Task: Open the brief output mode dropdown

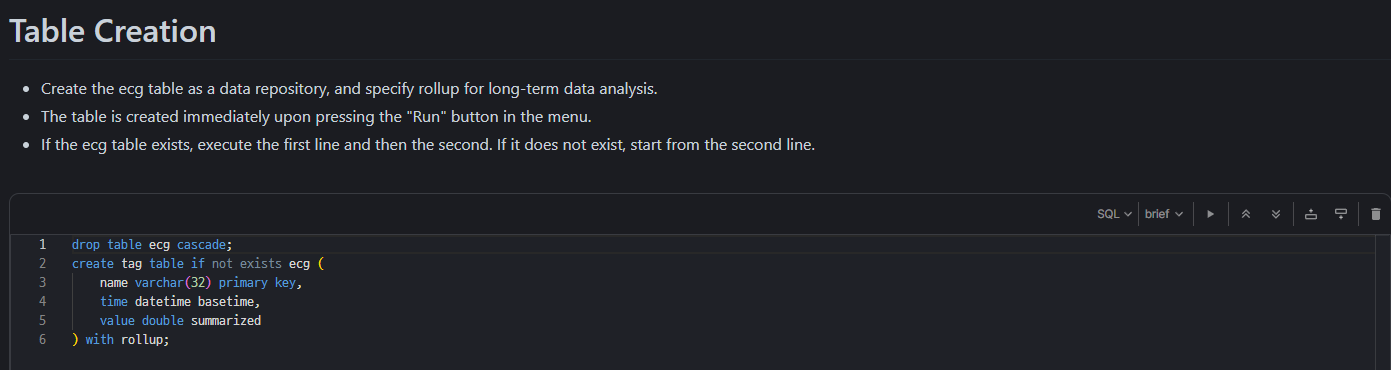Action: pyautogui.click(x=1164, y=214)
